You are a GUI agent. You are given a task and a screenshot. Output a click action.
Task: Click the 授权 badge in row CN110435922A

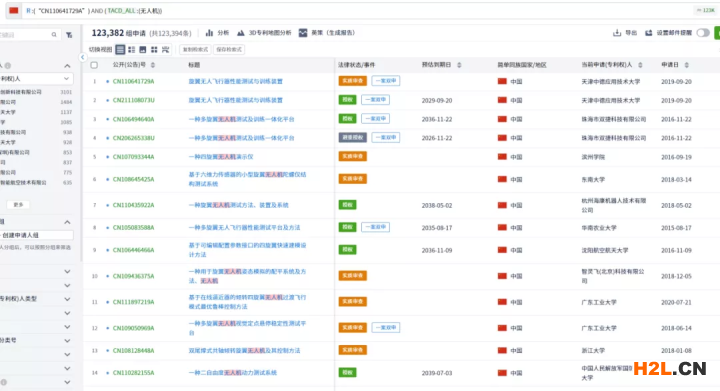pos(348,205)
